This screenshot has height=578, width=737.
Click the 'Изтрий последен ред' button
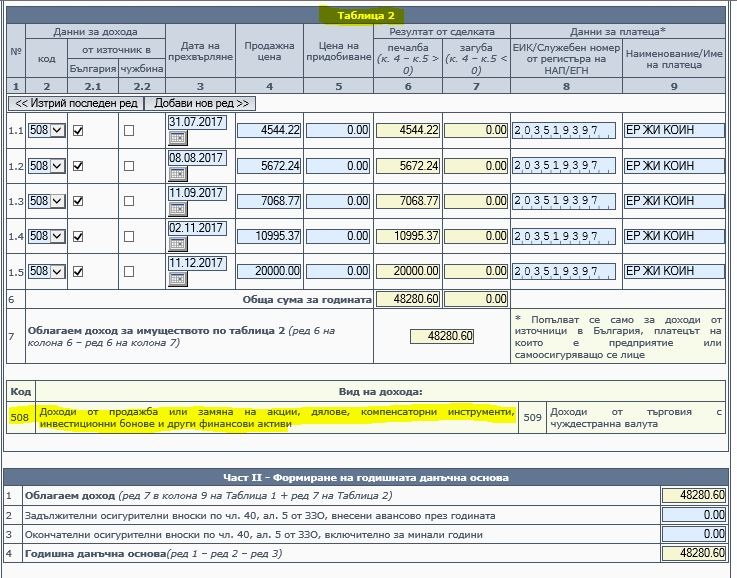coord(75,103)
